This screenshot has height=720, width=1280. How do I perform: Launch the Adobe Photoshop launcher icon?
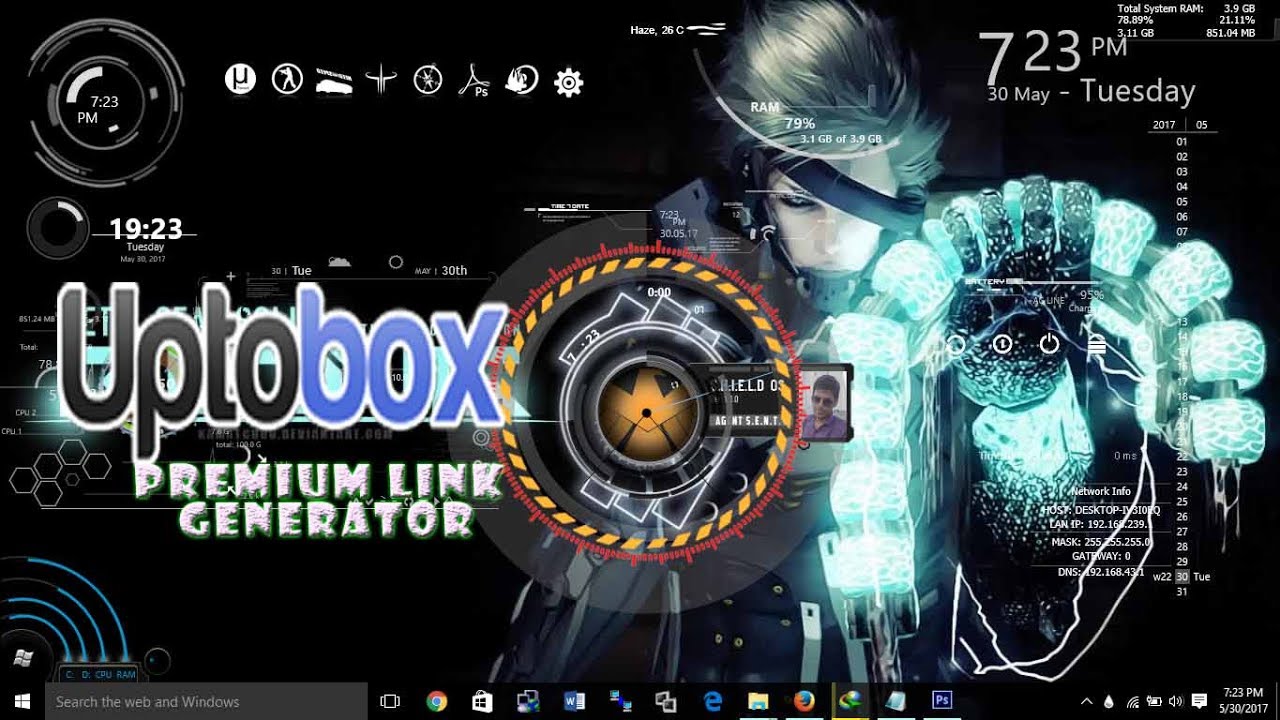pos(473,81)
